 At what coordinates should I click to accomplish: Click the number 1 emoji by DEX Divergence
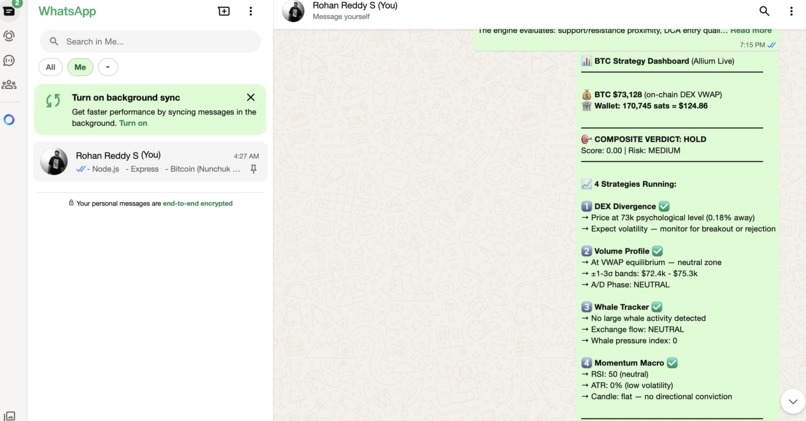(587, 206)
